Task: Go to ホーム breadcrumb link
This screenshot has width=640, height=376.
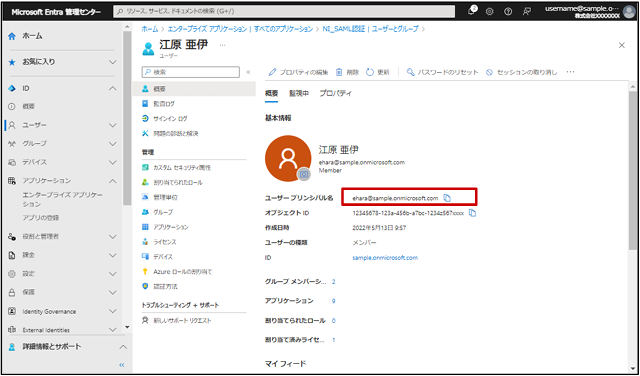Action: (149, 29)
